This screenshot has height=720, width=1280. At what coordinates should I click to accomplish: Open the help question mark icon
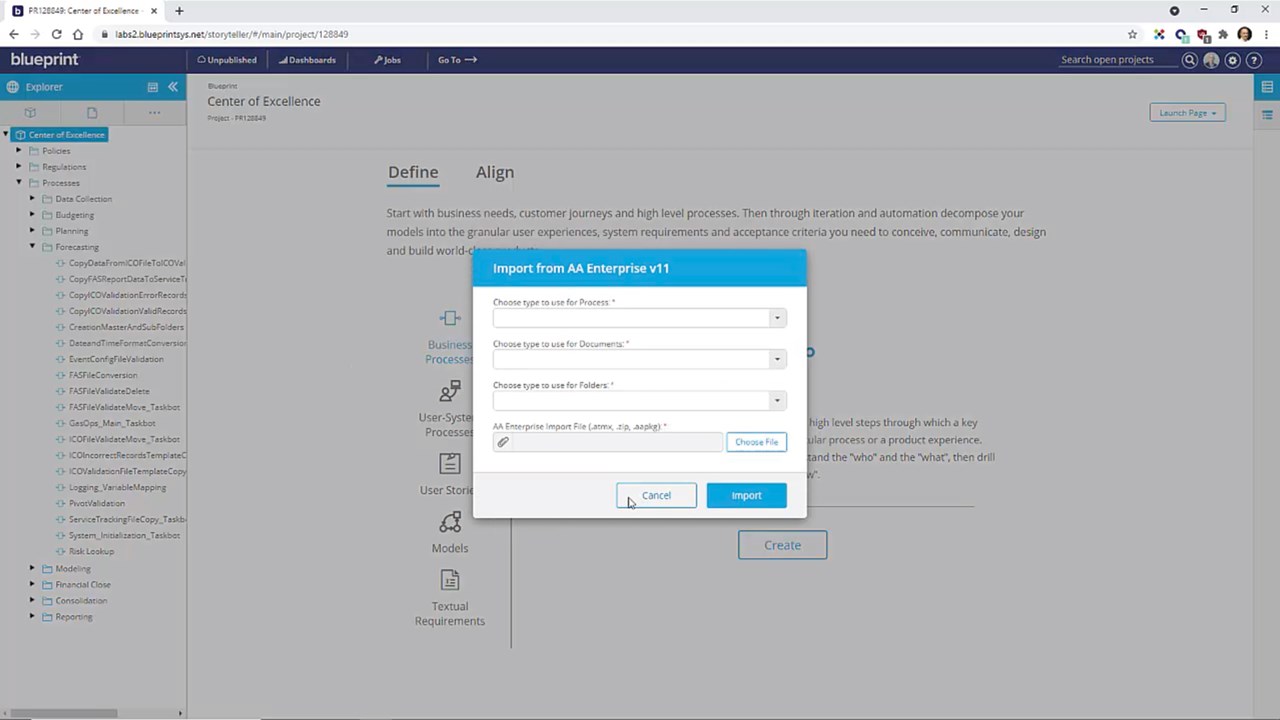tap(1254, 60)
